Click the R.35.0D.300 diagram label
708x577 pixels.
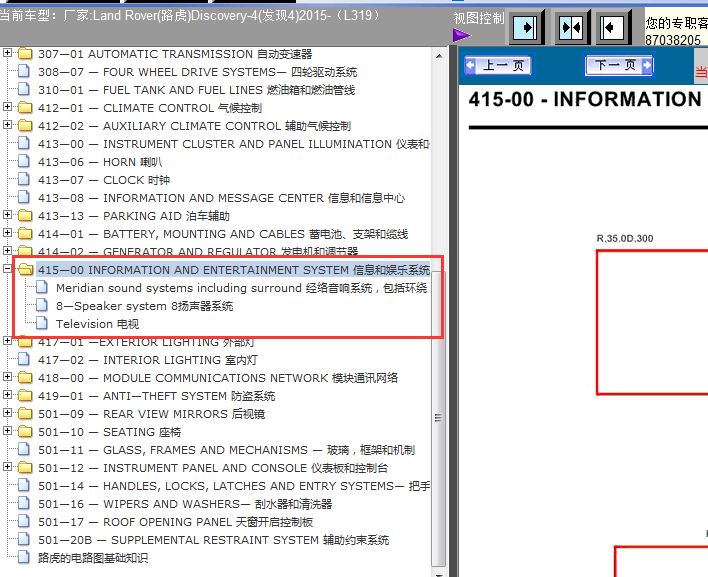[625, 238]
